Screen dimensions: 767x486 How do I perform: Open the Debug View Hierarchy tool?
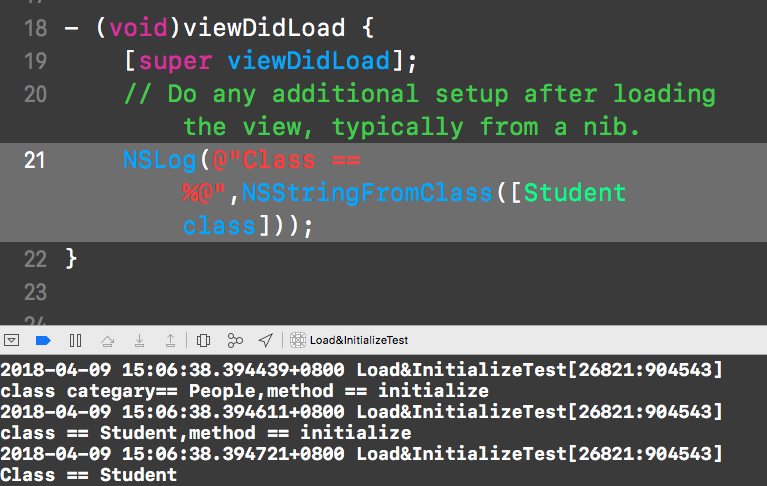(x=203, y=340)
